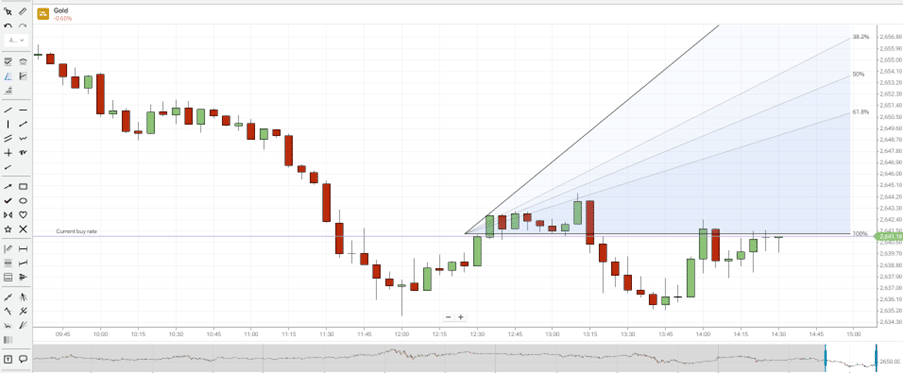Select the heart shape tool
Screen dimensions: 903x373
coord(23,215)
